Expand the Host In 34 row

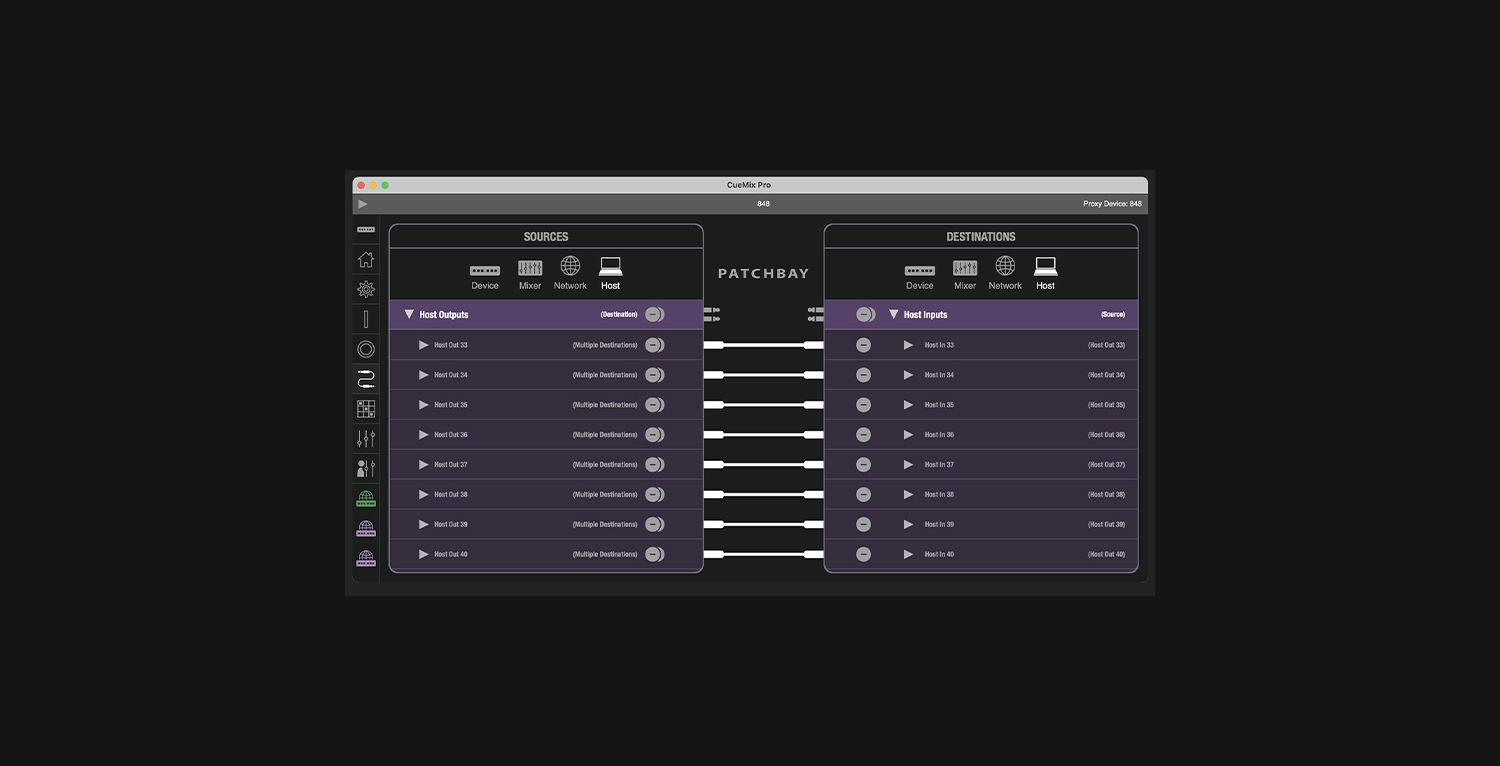click(909, 375)
